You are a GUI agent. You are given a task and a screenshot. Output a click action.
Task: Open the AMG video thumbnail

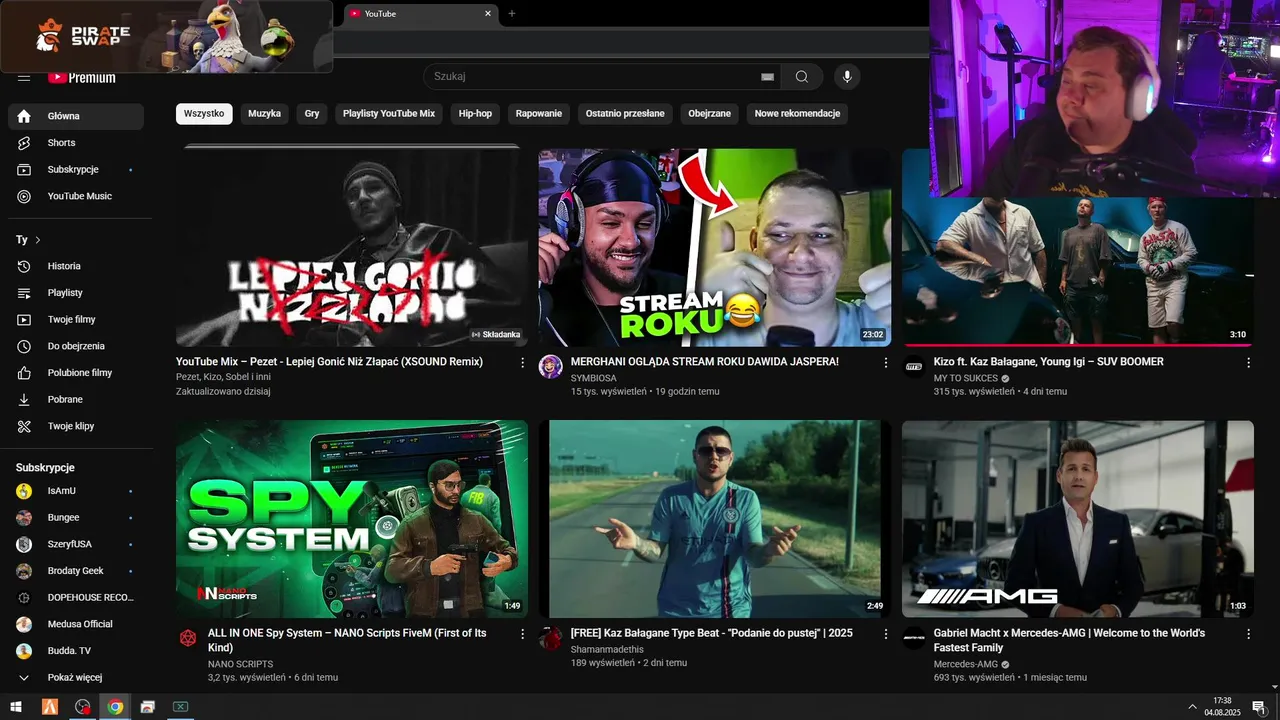(x=1078, y=519)
